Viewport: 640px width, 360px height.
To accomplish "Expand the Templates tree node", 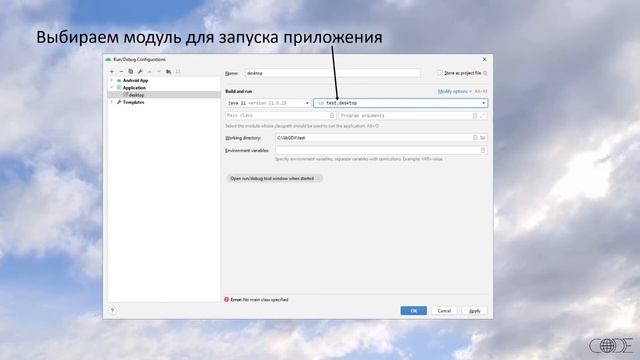I will (x=111, y=102).
